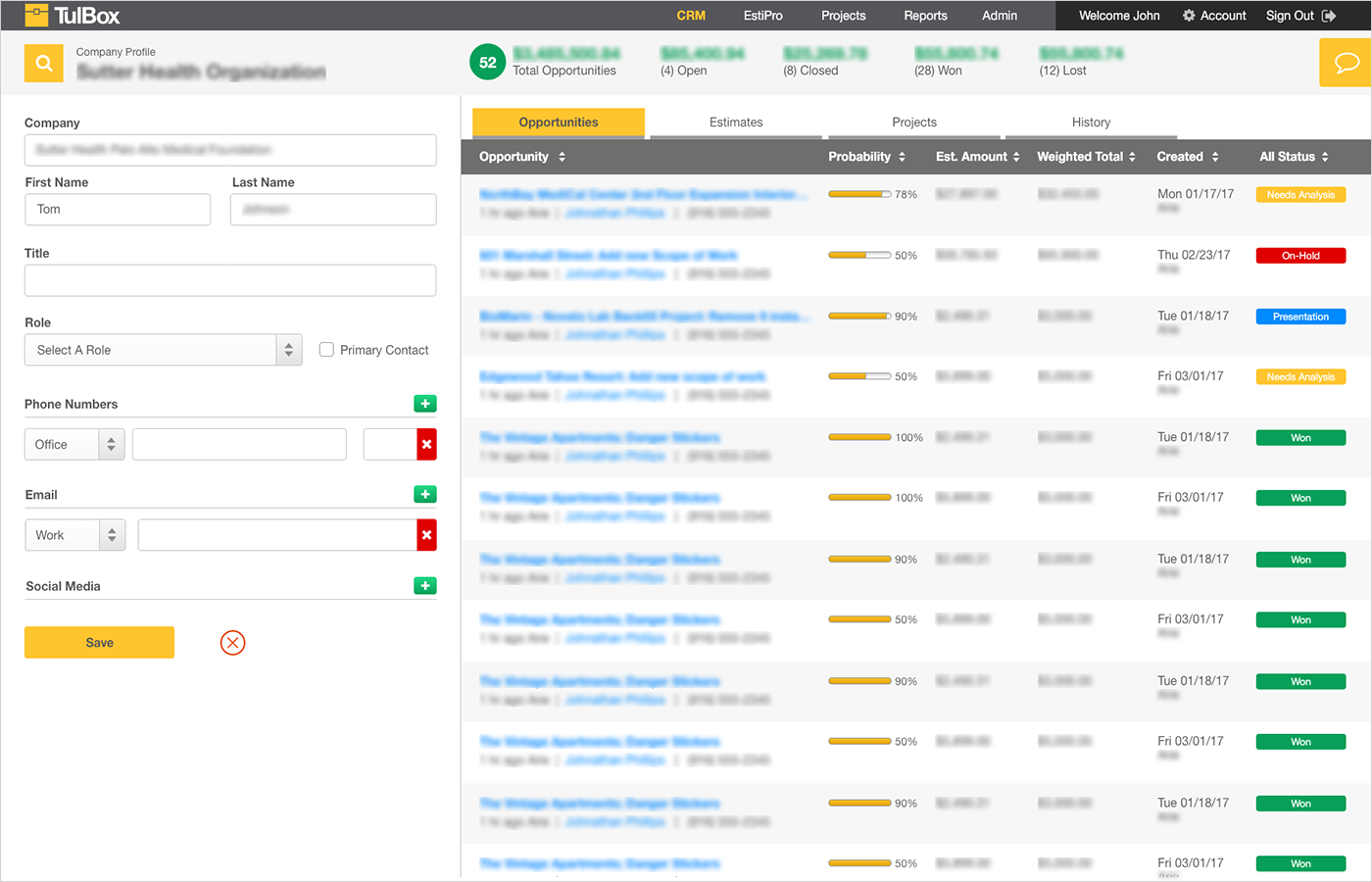Open the Work email type dropdown
The height and width of the screenshot is (882, 1372).
(74, 535)
